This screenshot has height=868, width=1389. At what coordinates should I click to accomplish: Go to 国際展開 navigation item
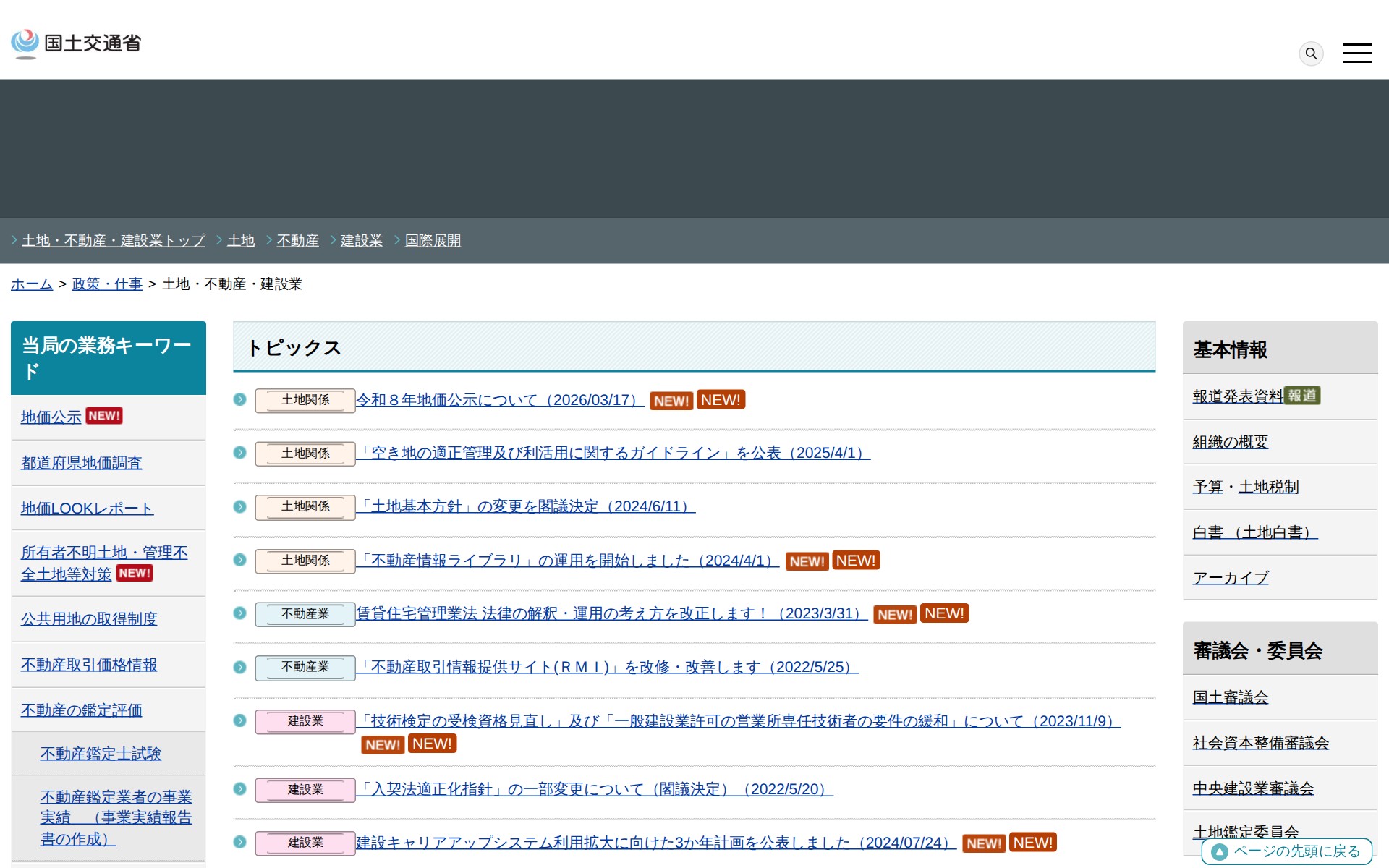tap(433, 240)
